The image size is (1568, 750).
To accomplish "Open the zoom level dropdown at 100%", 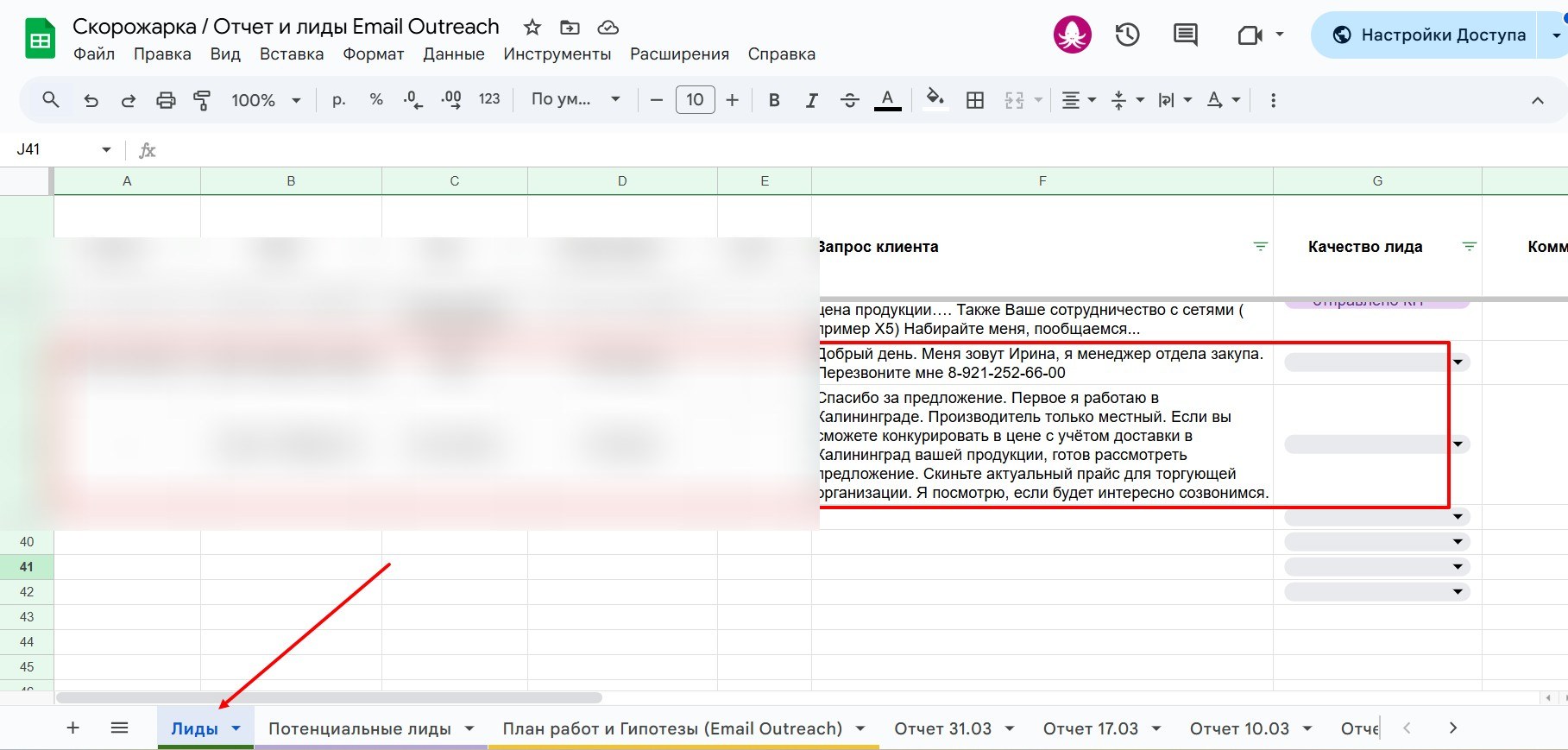I will pos(266,100).
